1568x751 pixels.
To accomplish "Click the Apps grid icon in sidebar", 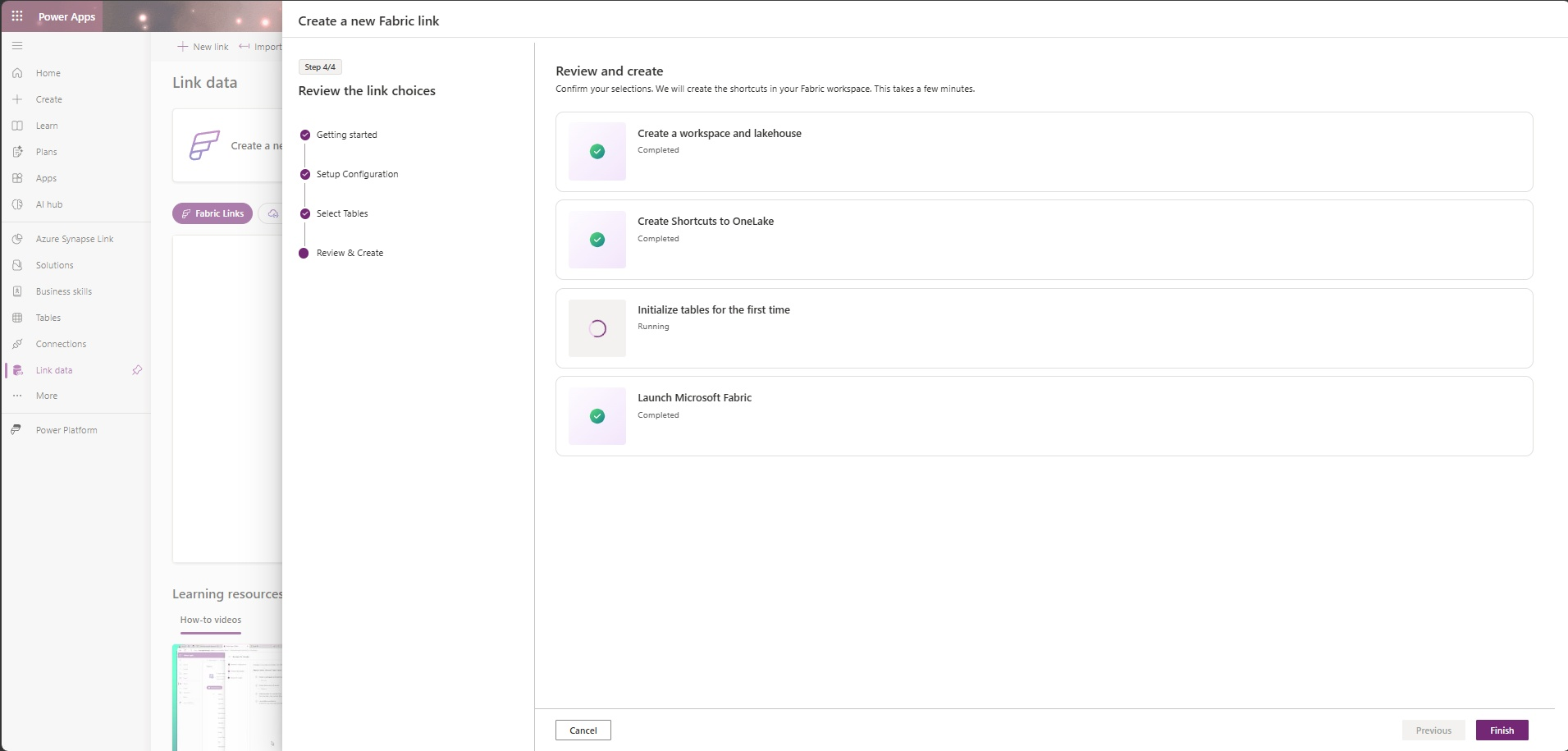I will [17, 178].
